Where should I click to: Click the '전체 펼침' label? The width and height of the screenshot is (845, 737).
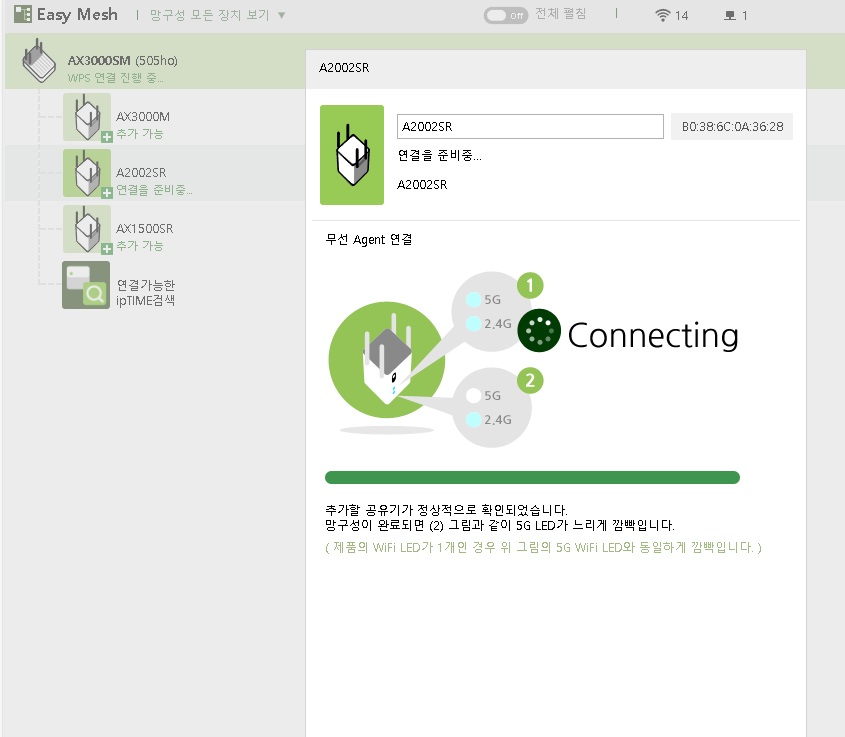[560, 14]
